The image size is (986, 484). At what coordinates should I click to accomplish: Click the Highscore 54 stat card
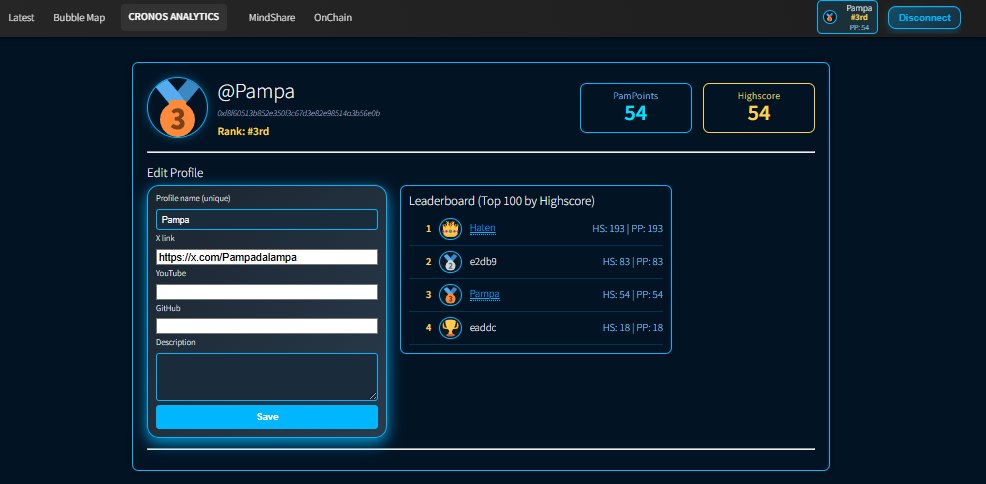tap(759, 108)
